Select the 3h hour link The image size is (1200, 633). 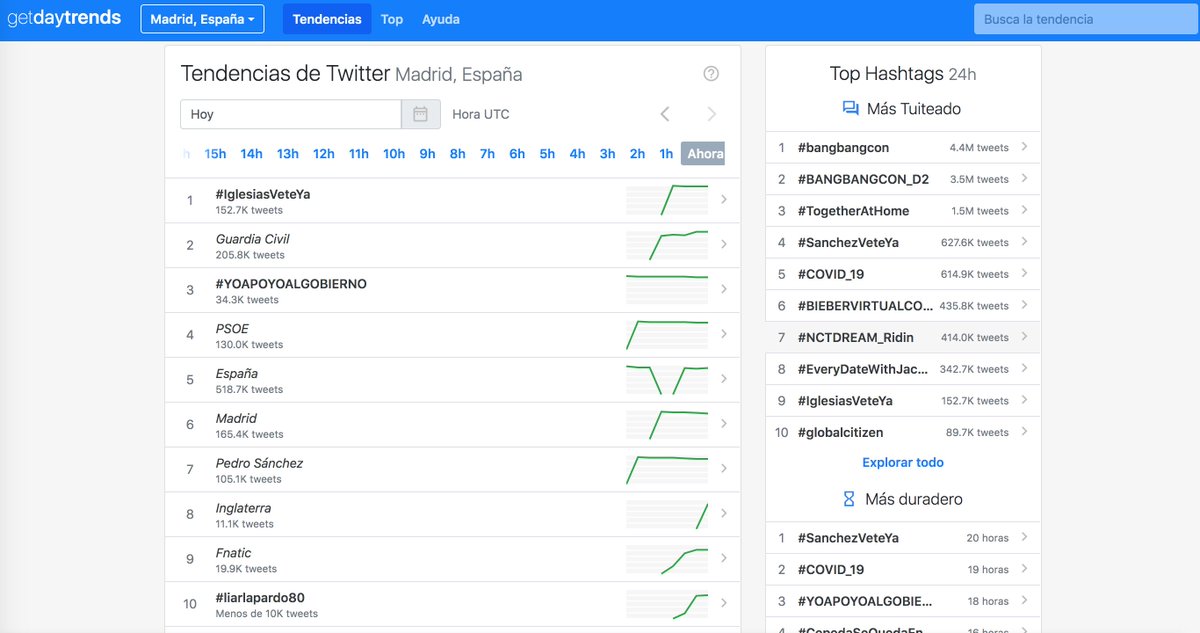point(607,154)
